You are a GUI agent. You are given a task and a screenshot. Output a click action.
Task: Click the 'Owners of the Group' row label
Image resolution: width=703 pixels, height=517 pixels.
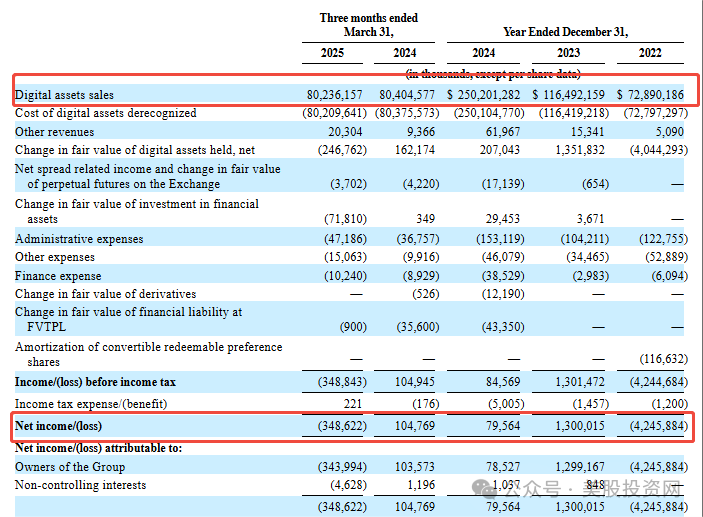[70, 467]
